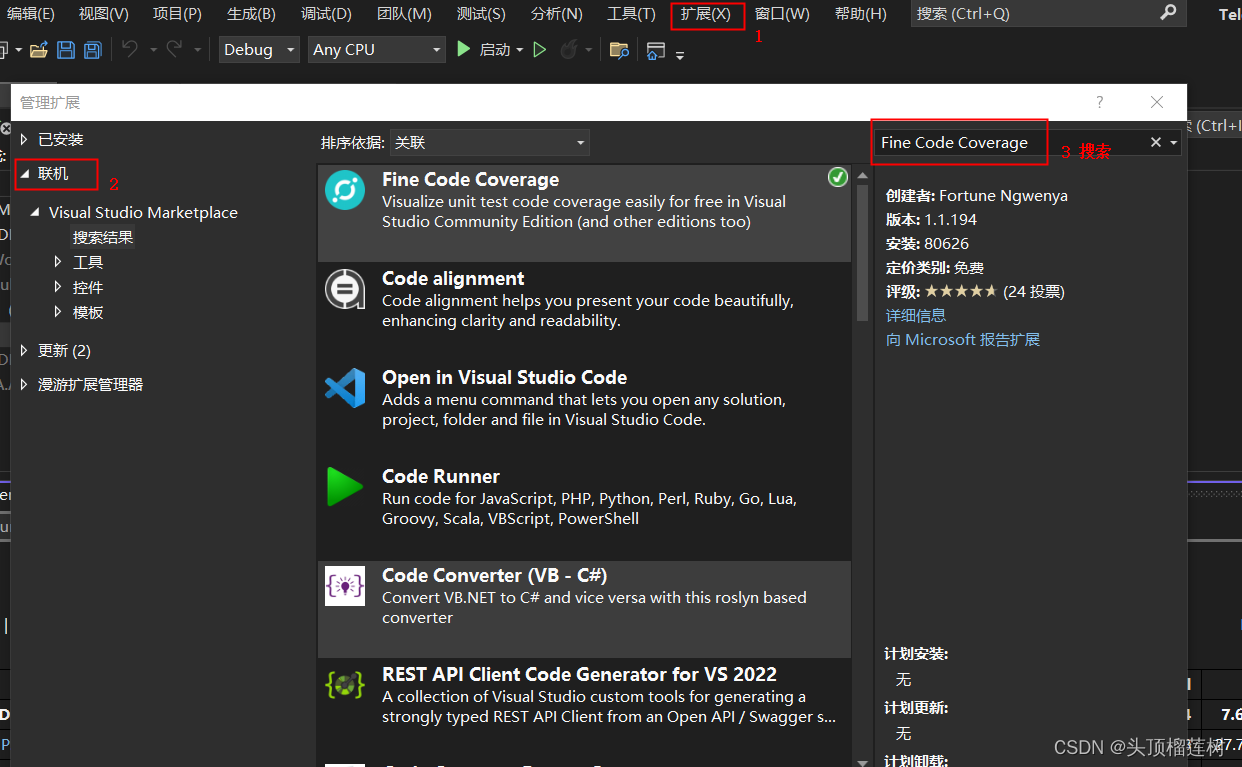Click the REST API Client Code Generator icon
This screenshot has height=767, width=1242.
tap(345, 685)
